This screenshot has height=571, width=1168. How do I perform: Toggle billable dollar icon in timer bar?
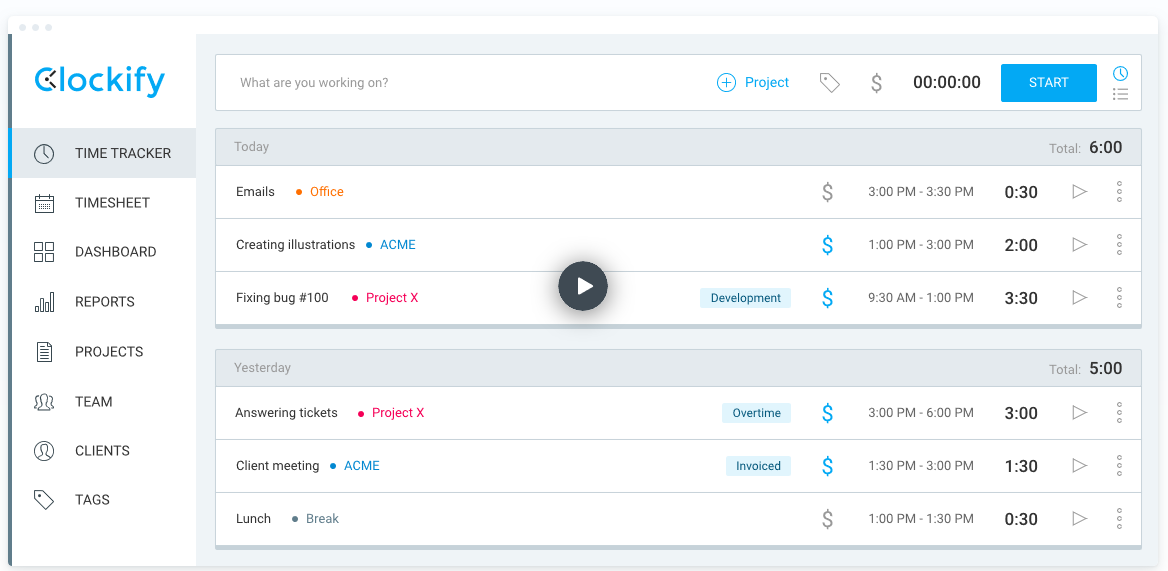click(x=876, y=83)
